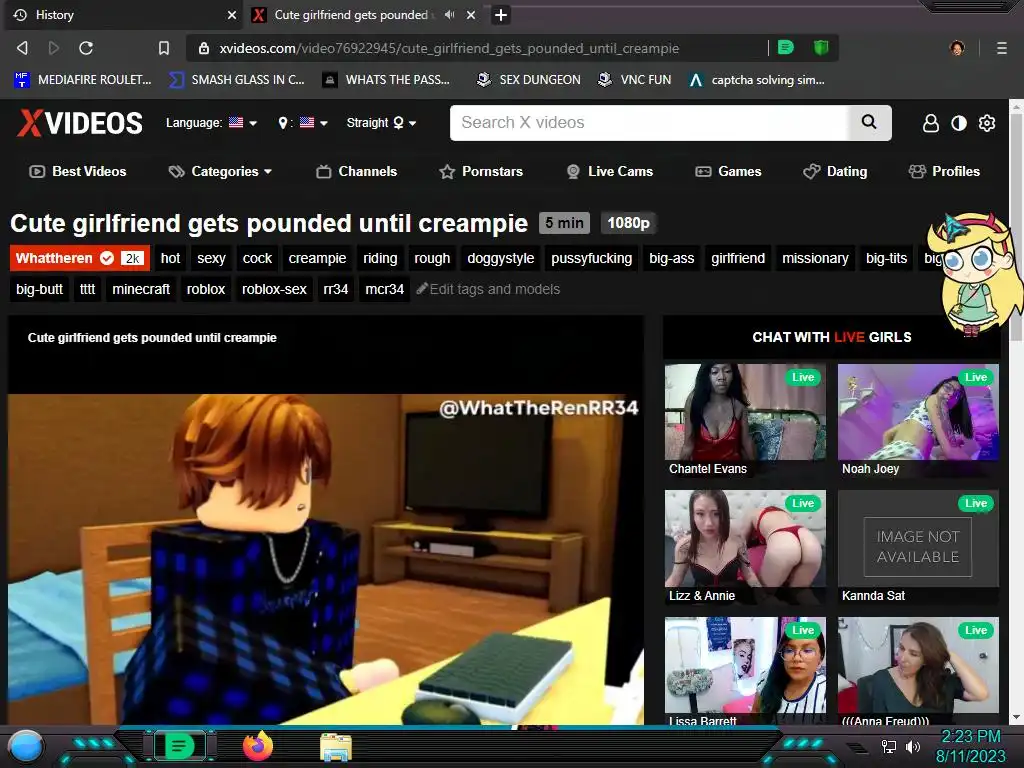
Task: Select the mcr34 tag
Action: tap(385, 289)
